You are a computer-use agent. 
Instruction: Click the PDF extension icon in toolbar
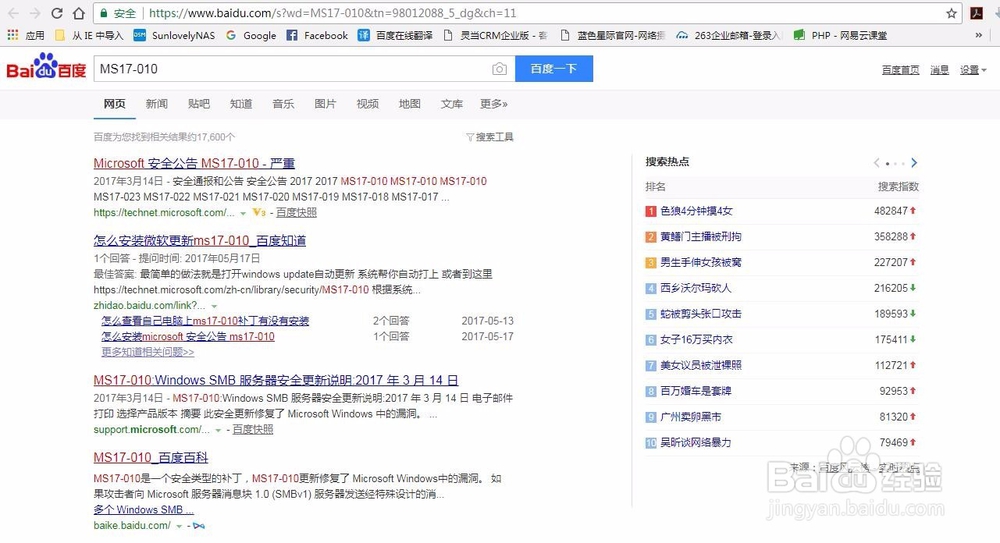coord(976,13)
